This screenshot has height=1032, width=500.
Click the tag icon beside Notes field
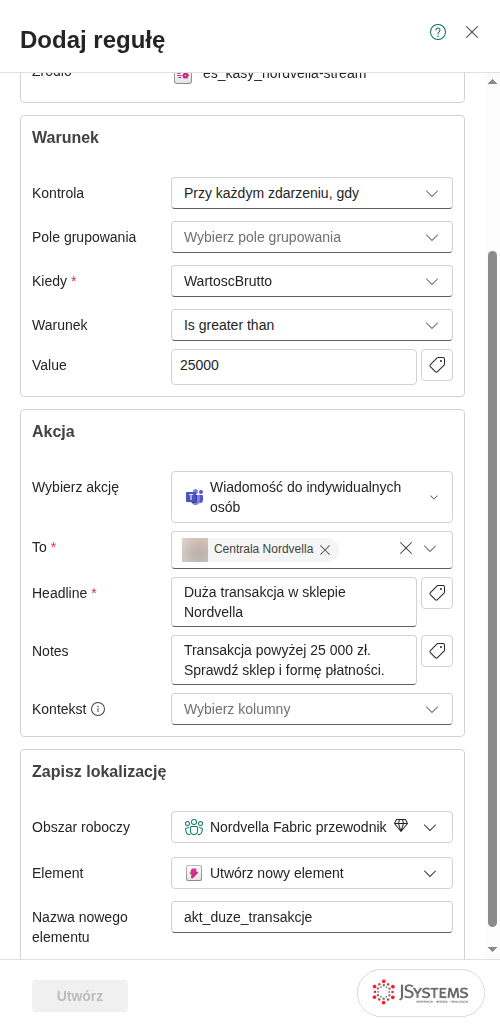tap(437, 651)
